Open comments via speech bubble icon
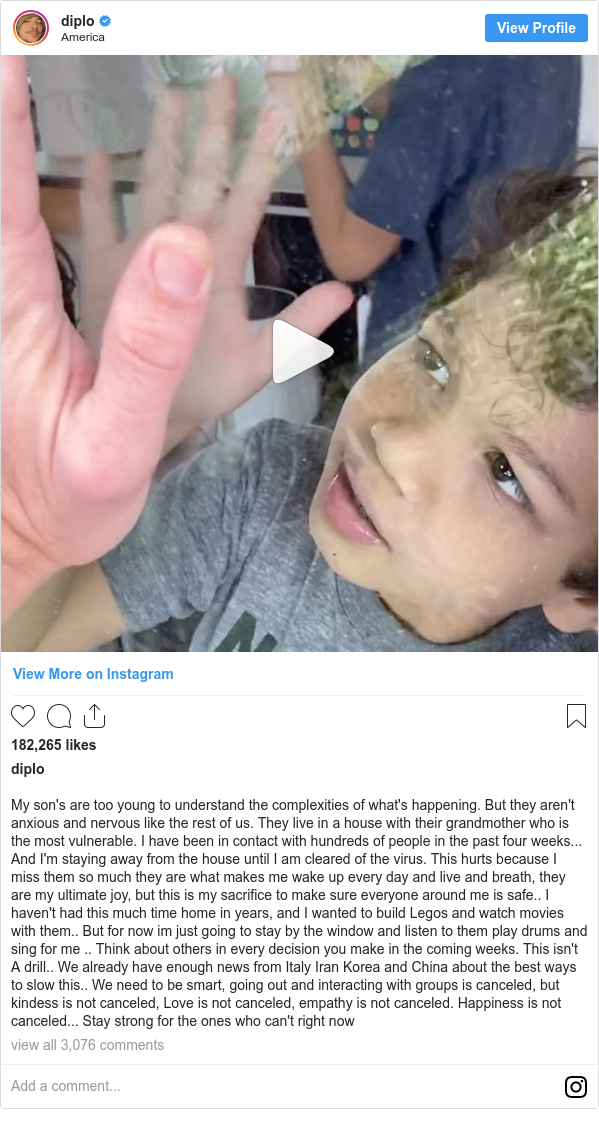 [x=59, y=716]
